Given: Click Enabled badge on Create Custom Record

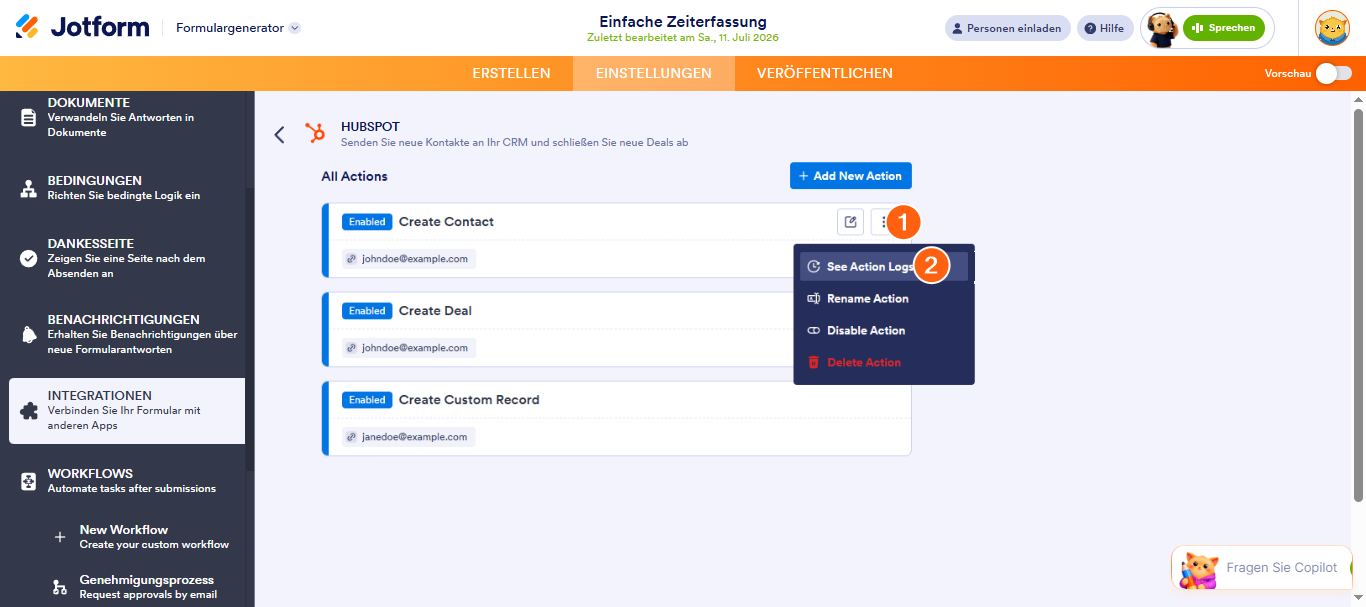Looking at the screenshot, I should 367,400.
